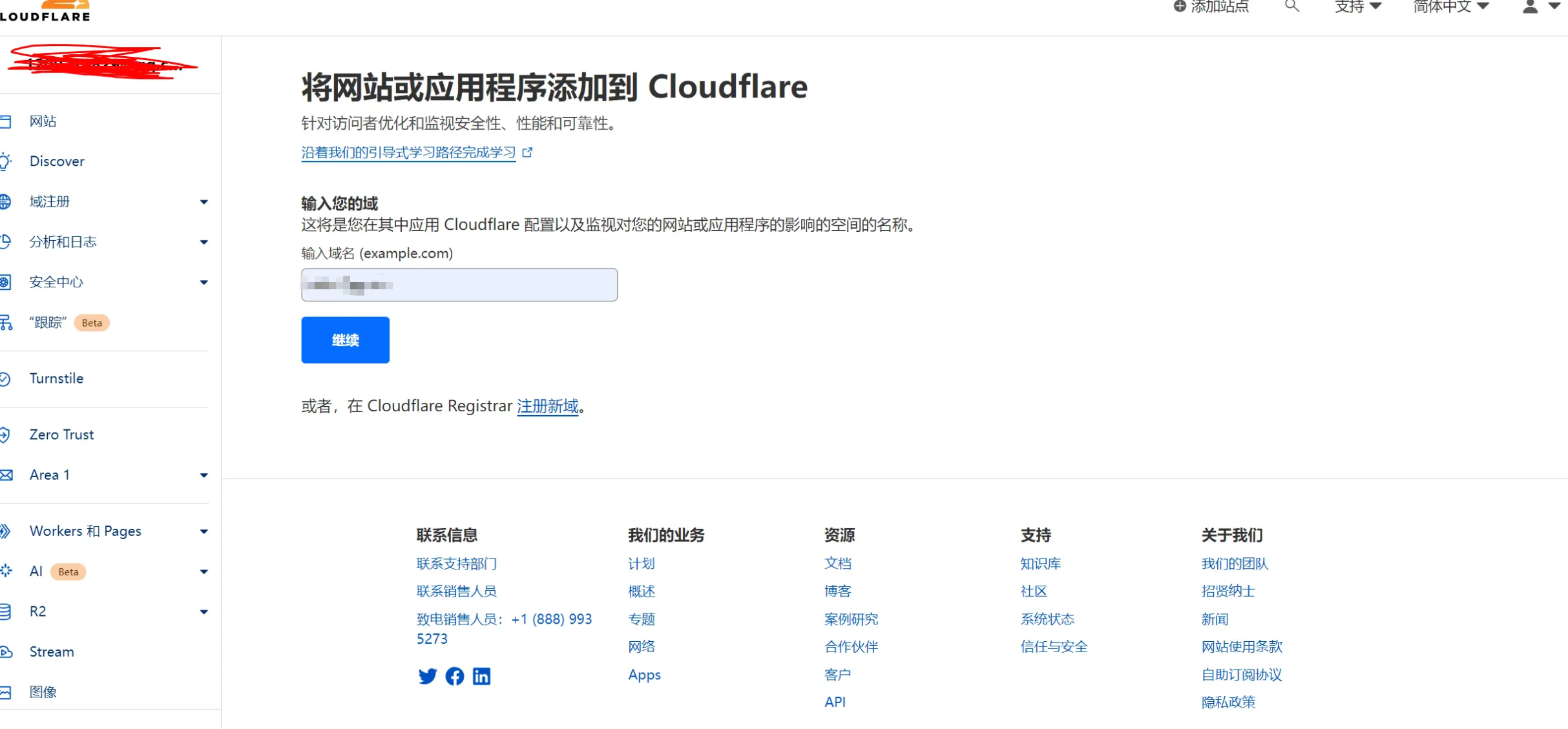This screenshot has width=1568, height=729.
Task: Click the 注册新域 link
Action: tap(547, 406)
